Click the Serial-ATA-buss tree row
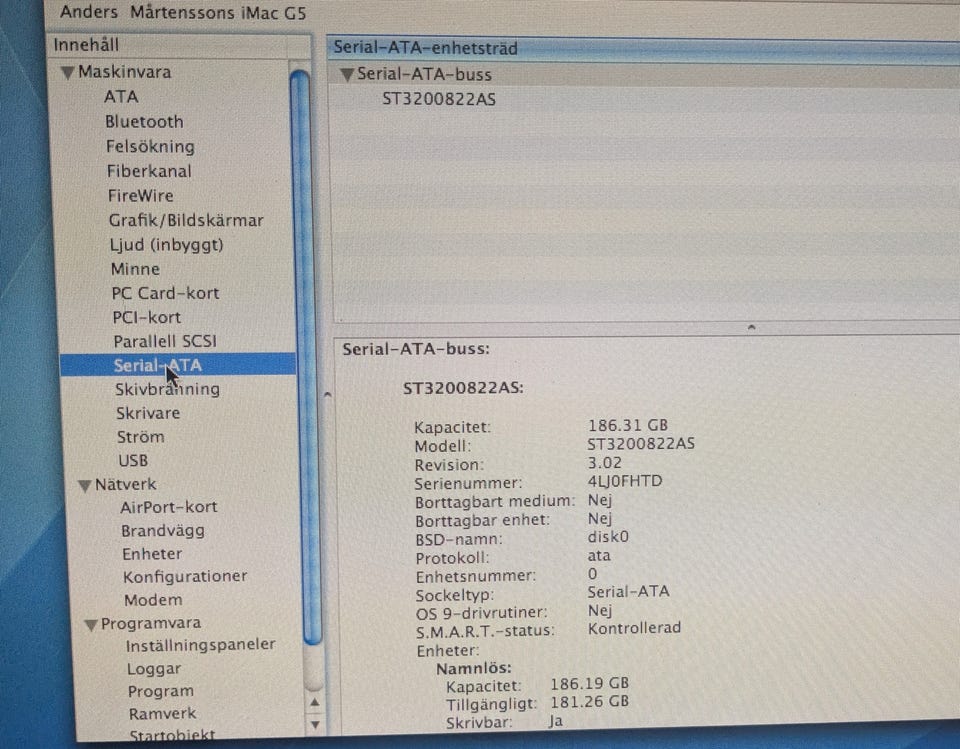 point(643,75)
